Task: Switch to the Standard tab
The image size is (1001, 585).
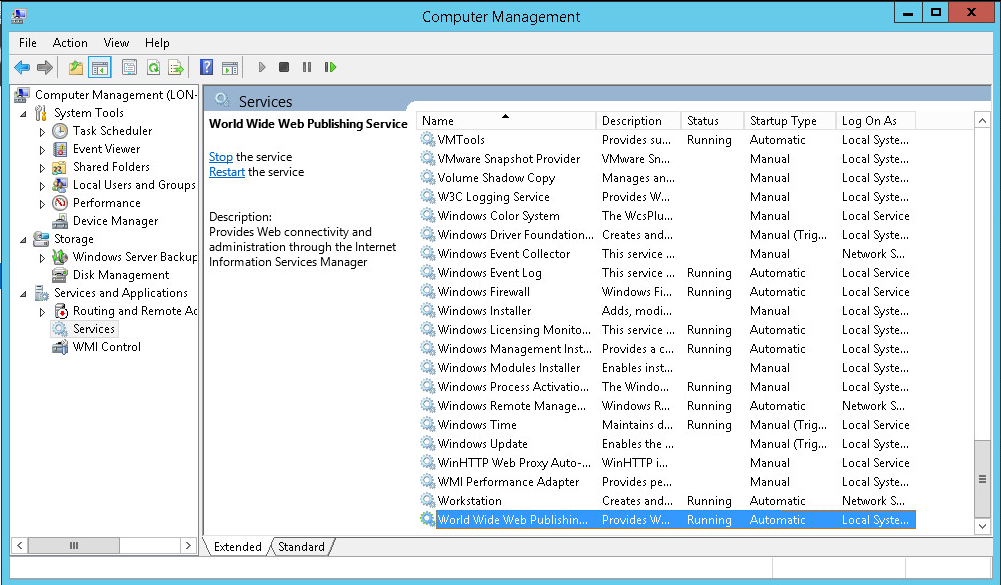Action: click(301, 547)
